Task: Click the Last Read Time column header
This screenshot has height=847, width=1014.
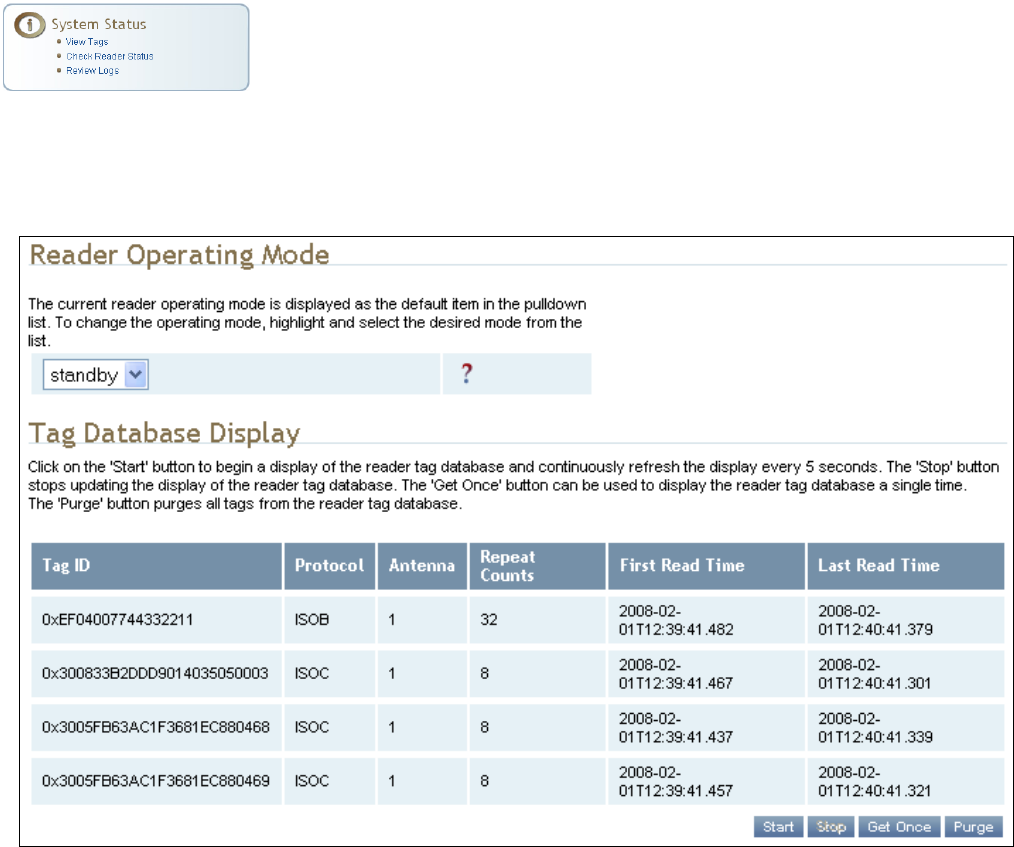Action: [x=905, y=566]
